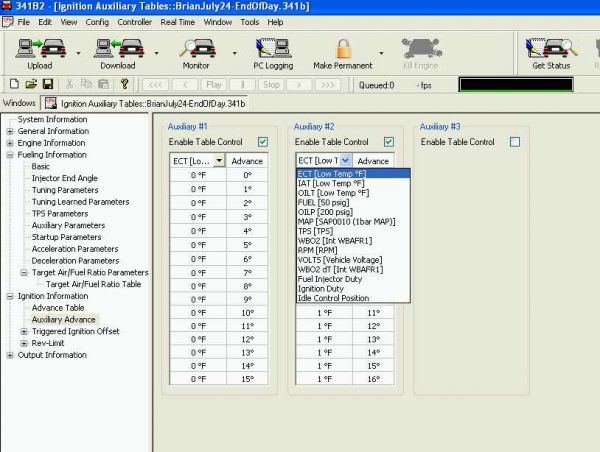Disable Auxiliary #1 table control checkbox
Viewport: 600px width, 452px height.
point(262,142)
